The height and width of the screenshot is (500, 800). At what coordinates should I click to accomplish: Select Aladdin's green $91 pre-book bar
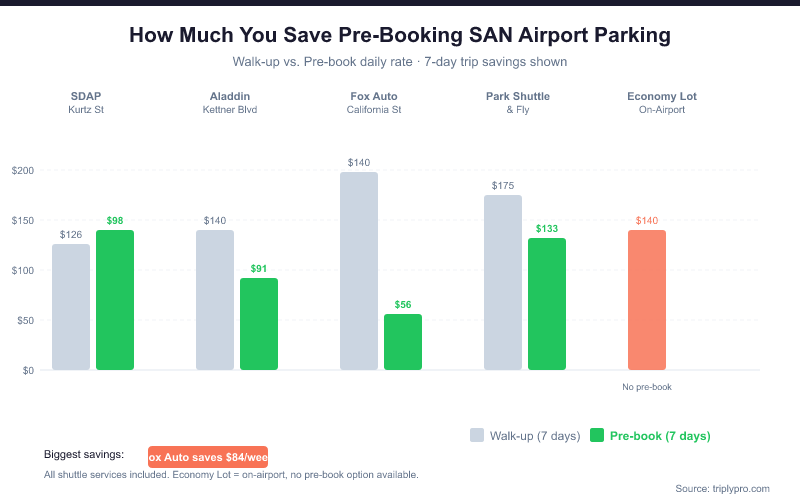click(x=259, y=324)
